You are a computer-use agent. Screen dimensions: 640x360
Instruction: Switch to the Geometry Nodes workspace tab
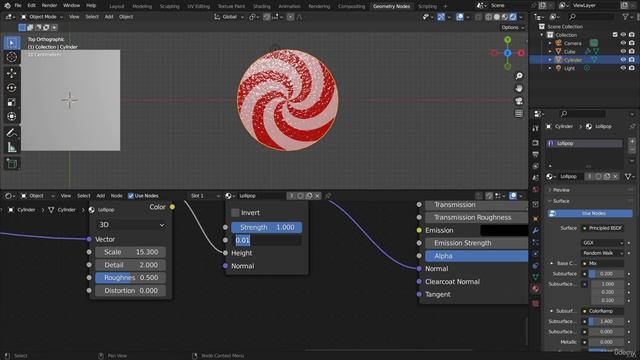(391, 6)
